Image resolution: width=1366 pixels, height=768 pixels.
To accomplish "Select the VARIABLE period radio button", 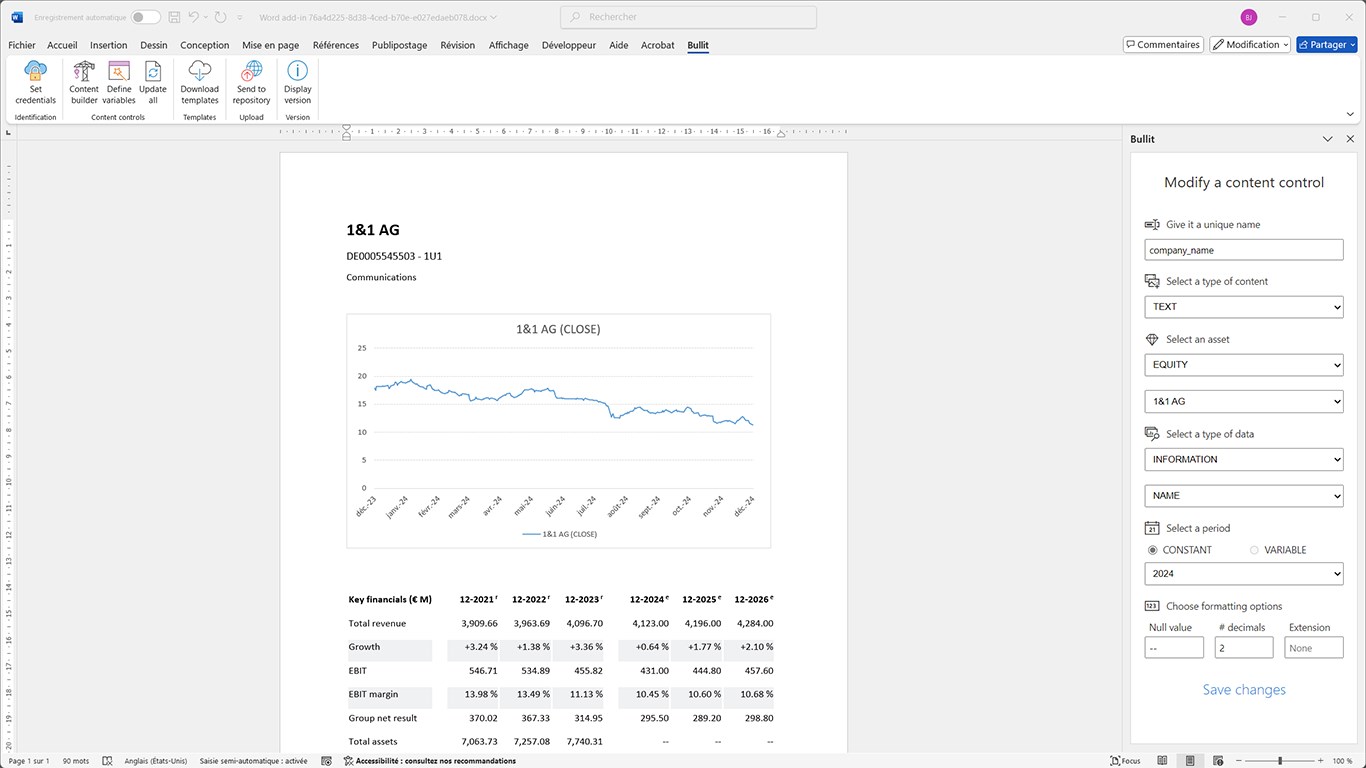I will (x=1254, y=550).
